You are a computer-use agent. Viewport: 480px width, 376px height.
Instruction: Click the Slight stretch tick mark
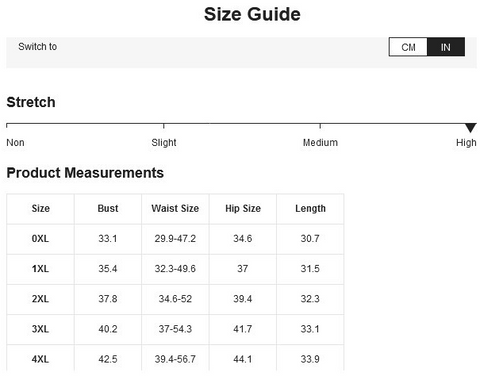pos(164,126)
